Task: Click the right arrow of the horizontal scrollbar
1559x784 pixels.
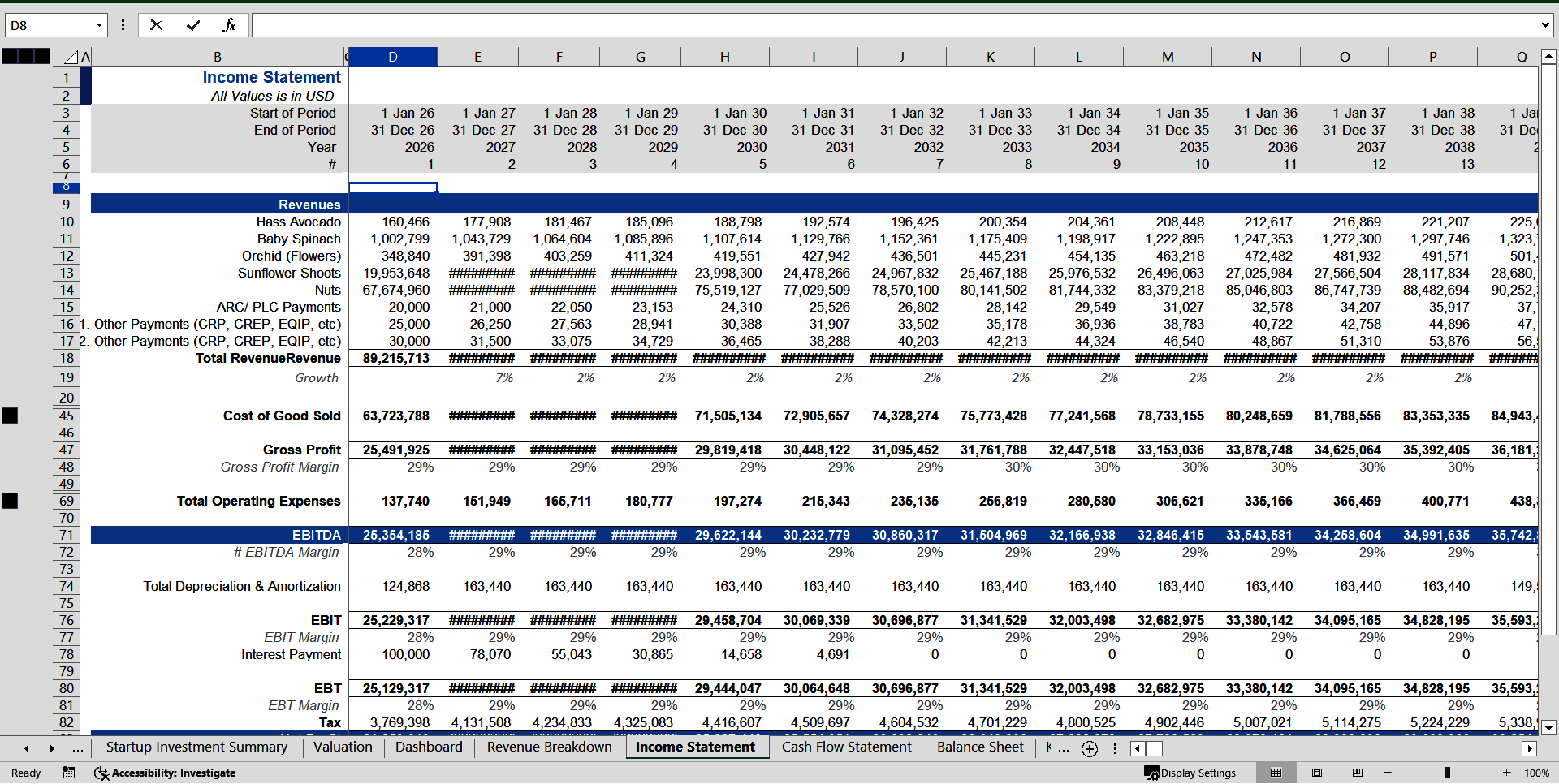Action: pyautogui.click(x=1530, y=748)
